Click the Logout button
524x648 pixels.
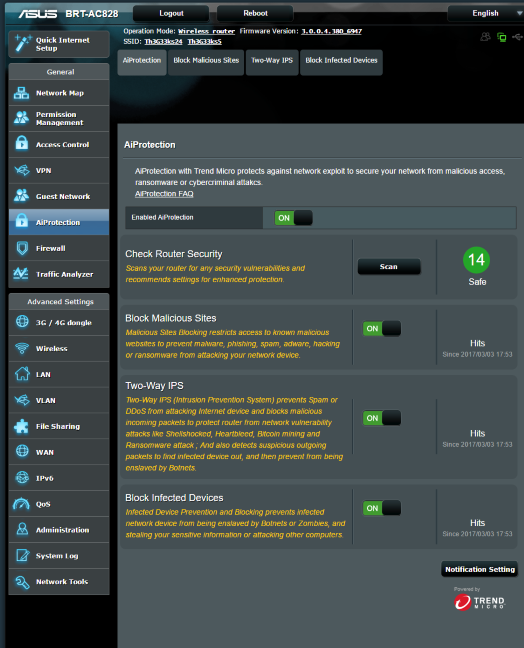coord(171,13)
